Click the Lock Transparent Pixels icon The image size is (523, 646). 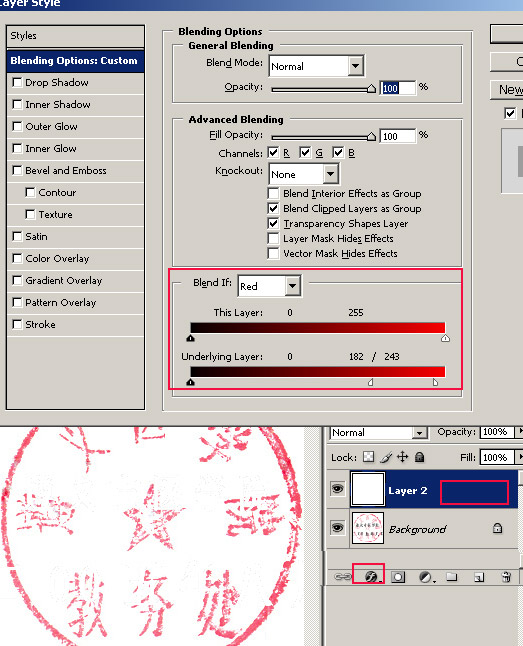(x=368, y=457)
